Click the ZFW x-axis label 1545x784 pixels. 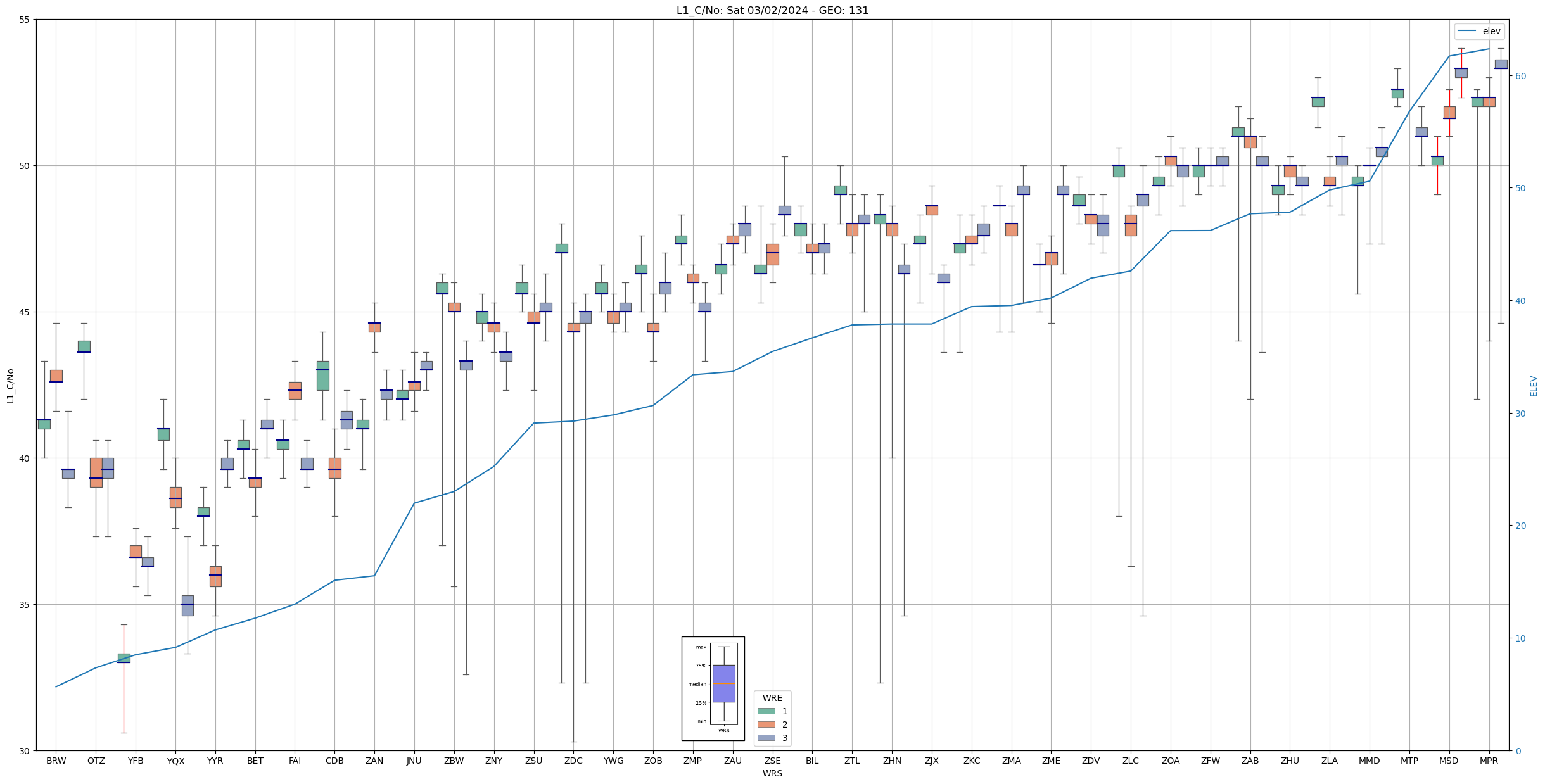[1211, 761]
